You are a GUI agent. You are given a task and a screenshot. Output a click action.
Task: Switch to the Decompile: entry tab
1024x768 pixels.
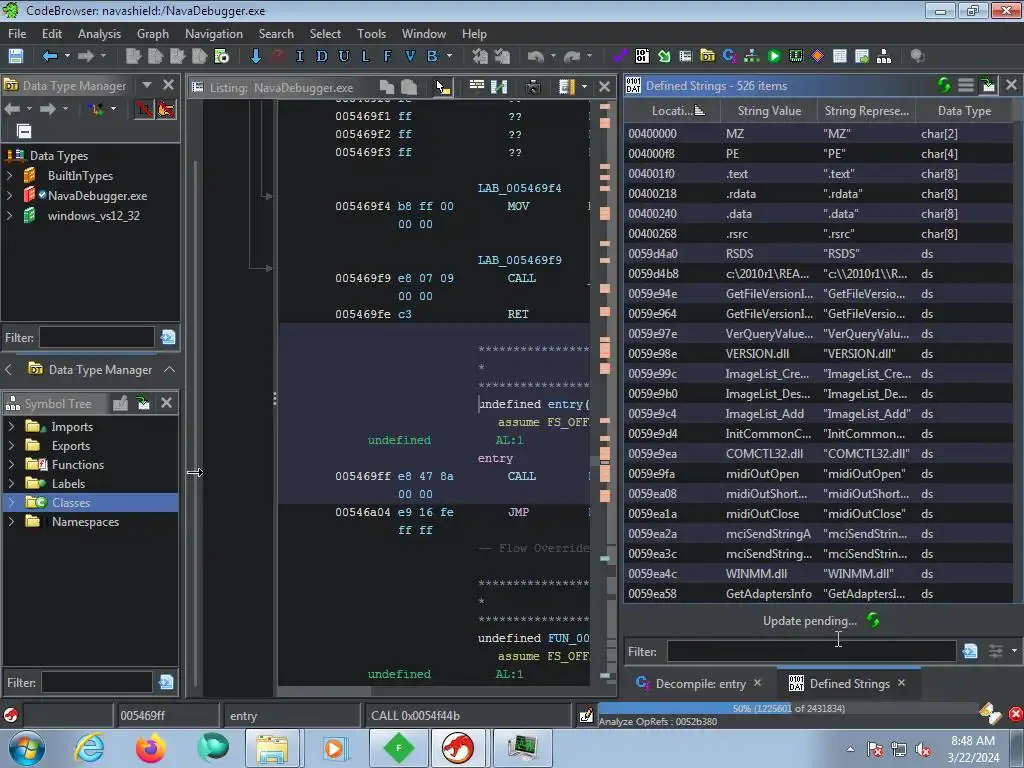pyautogui.click(x=700, y=683)
